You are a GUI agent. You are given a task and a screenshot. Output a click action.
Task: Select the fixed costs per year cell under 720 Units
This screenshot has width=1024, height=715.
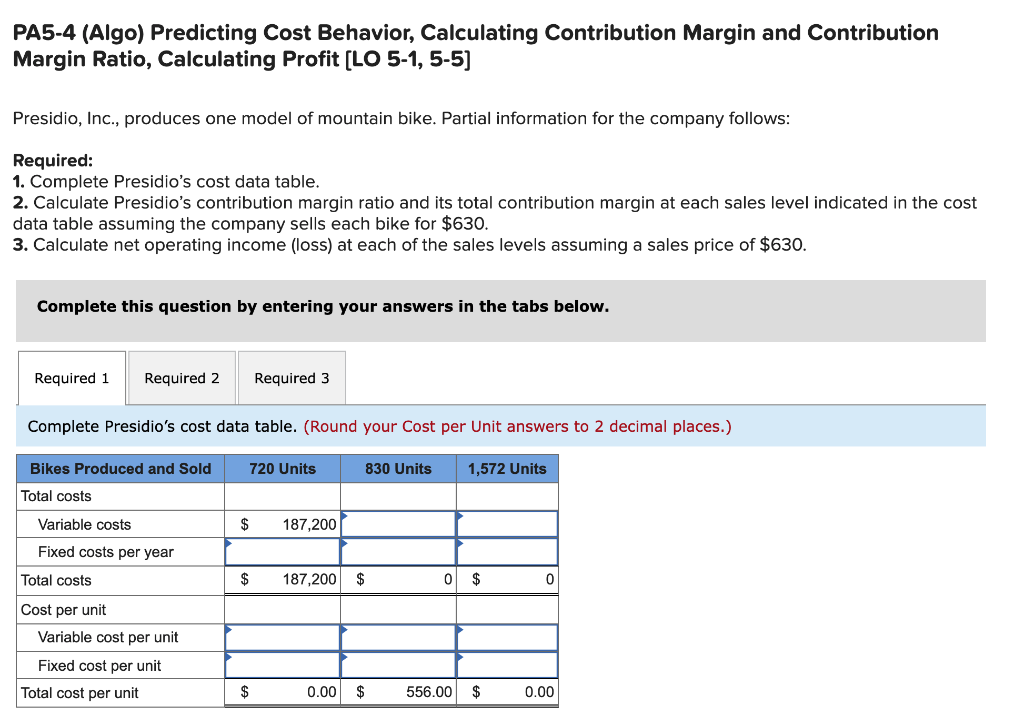tap(282, 551)
